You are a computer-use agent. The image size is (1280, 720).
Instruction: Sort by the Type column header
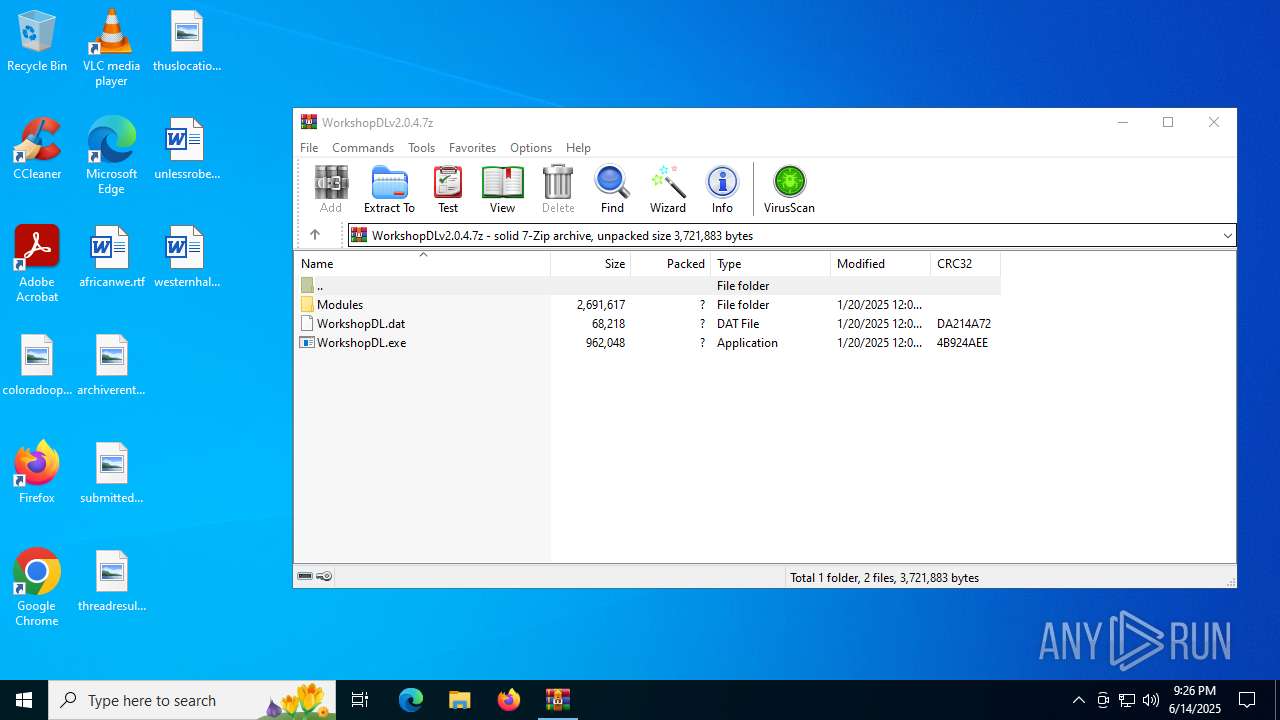(x=770, y=263)
